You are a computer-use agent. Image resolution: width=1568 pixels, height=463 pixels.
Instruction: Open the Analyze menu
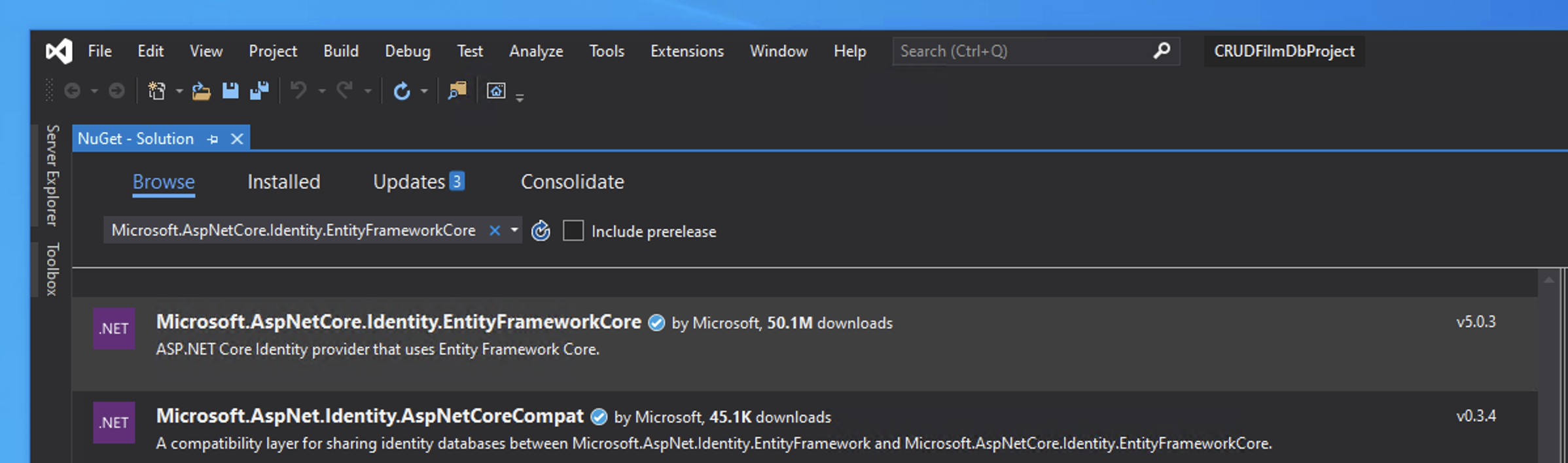click(x=536, y=51)
